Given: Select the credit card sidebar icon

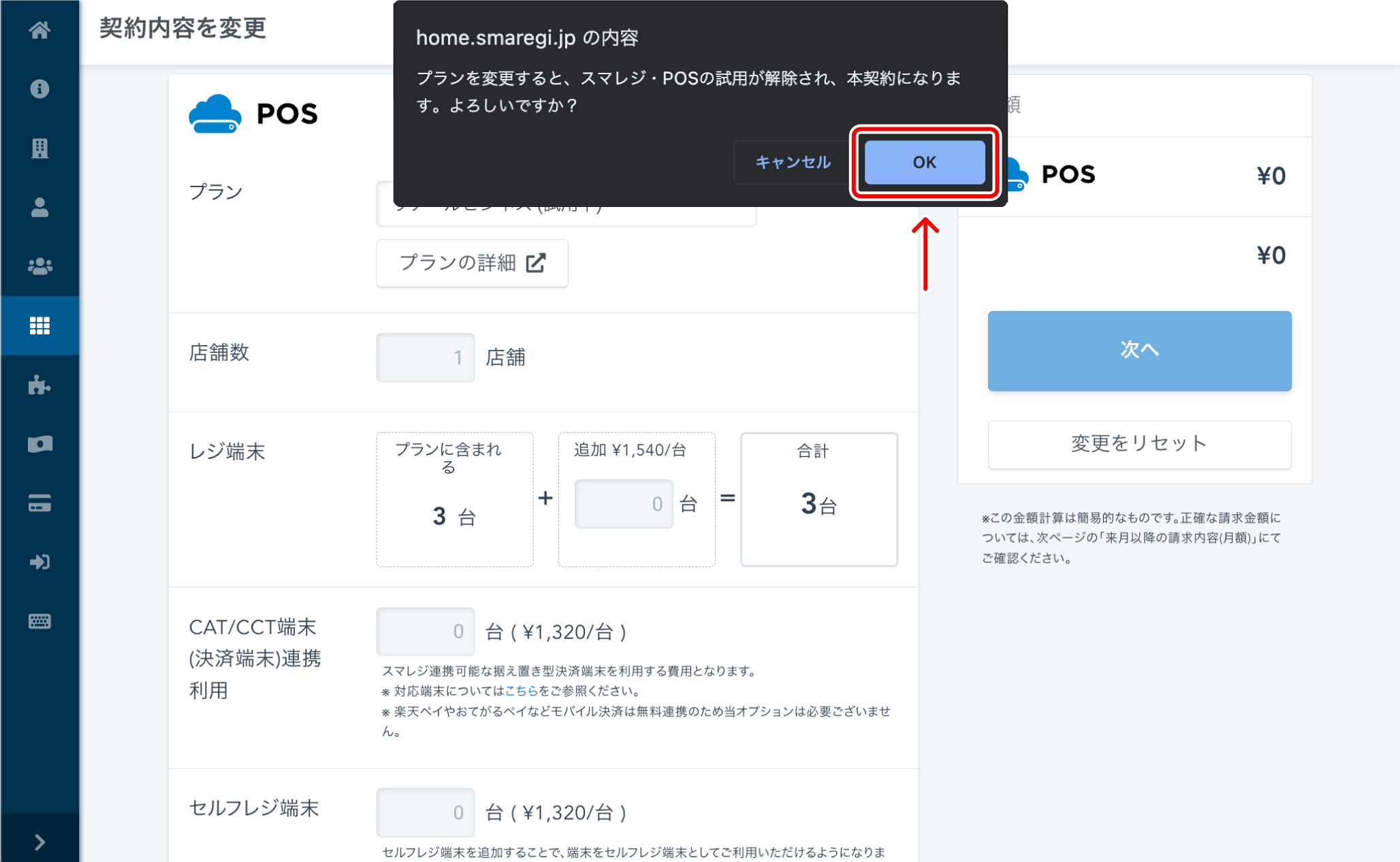Looking at the screenshot, I should pos(39,503).
